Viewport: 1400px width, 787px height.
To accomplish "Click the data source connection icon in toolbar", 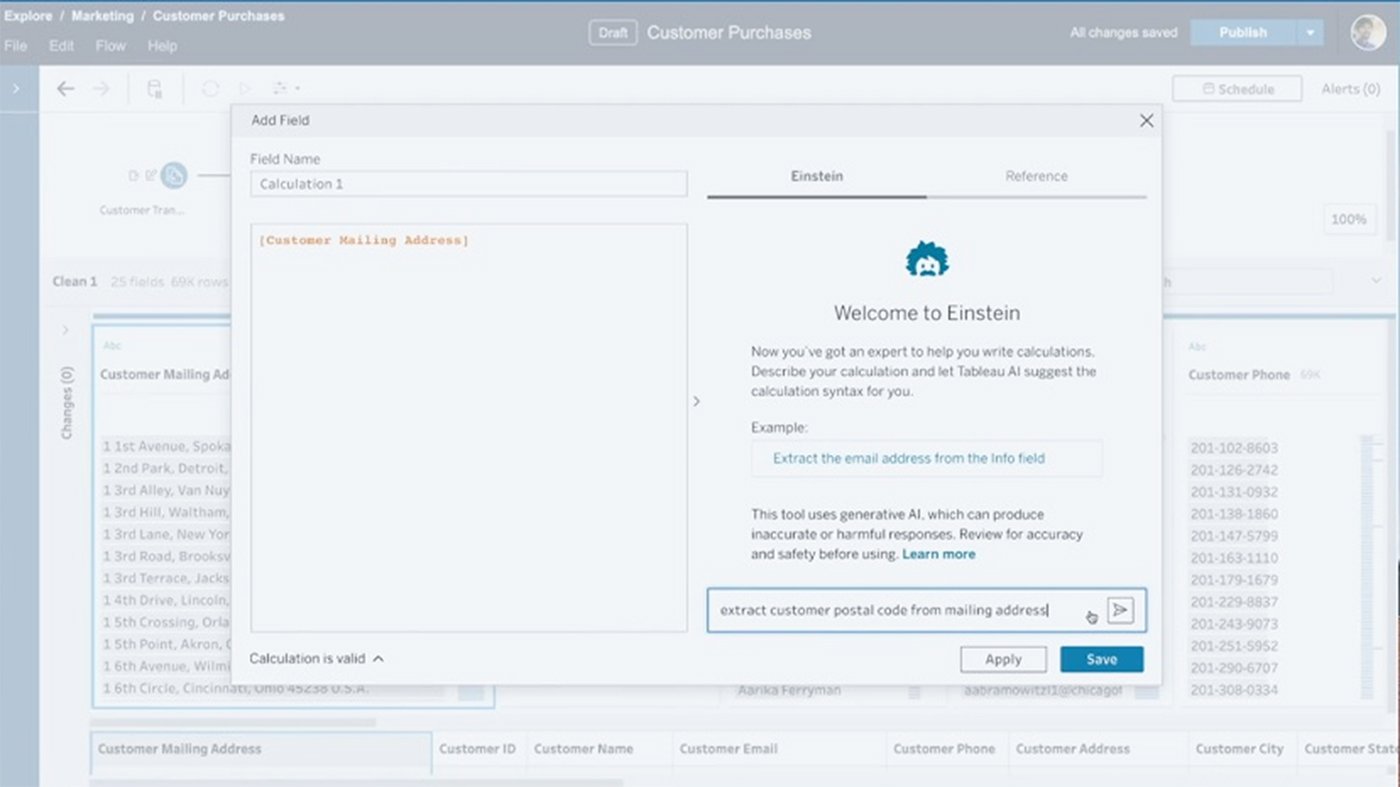I will click(x=155, y=89).
